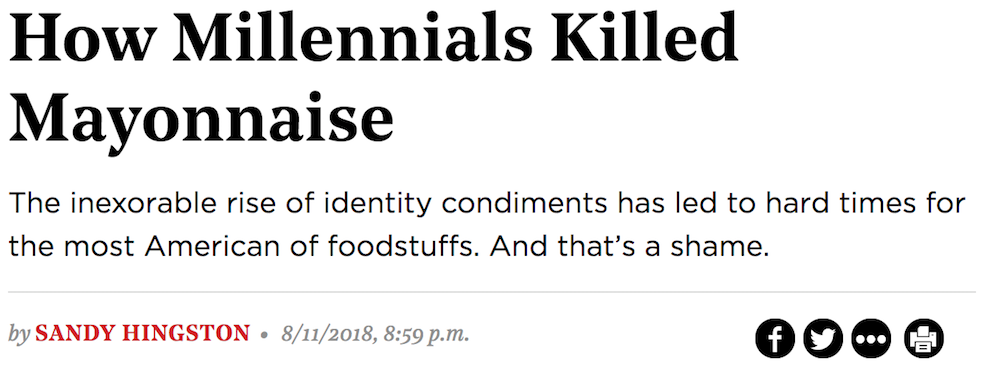Image resolution: width=1000 pixels, height=380 pixels.
Task: Open author page for Sandy Hingston
Action: [x=142, y=333]
